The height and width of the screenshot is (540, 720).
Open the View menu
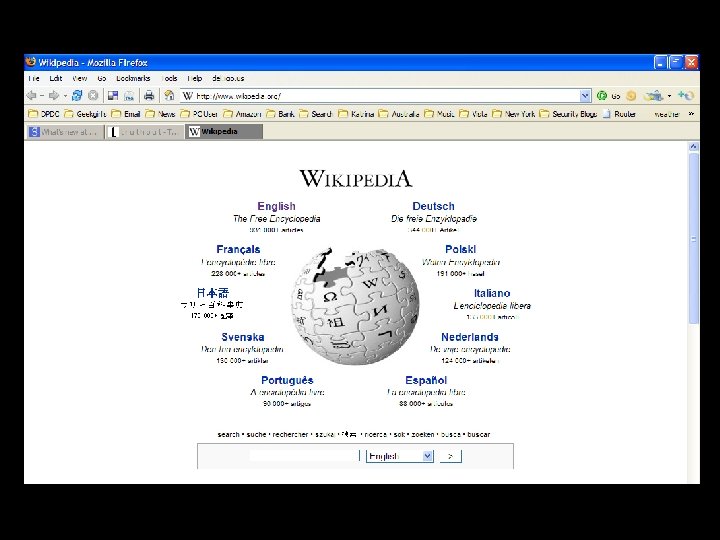(79, 78)
